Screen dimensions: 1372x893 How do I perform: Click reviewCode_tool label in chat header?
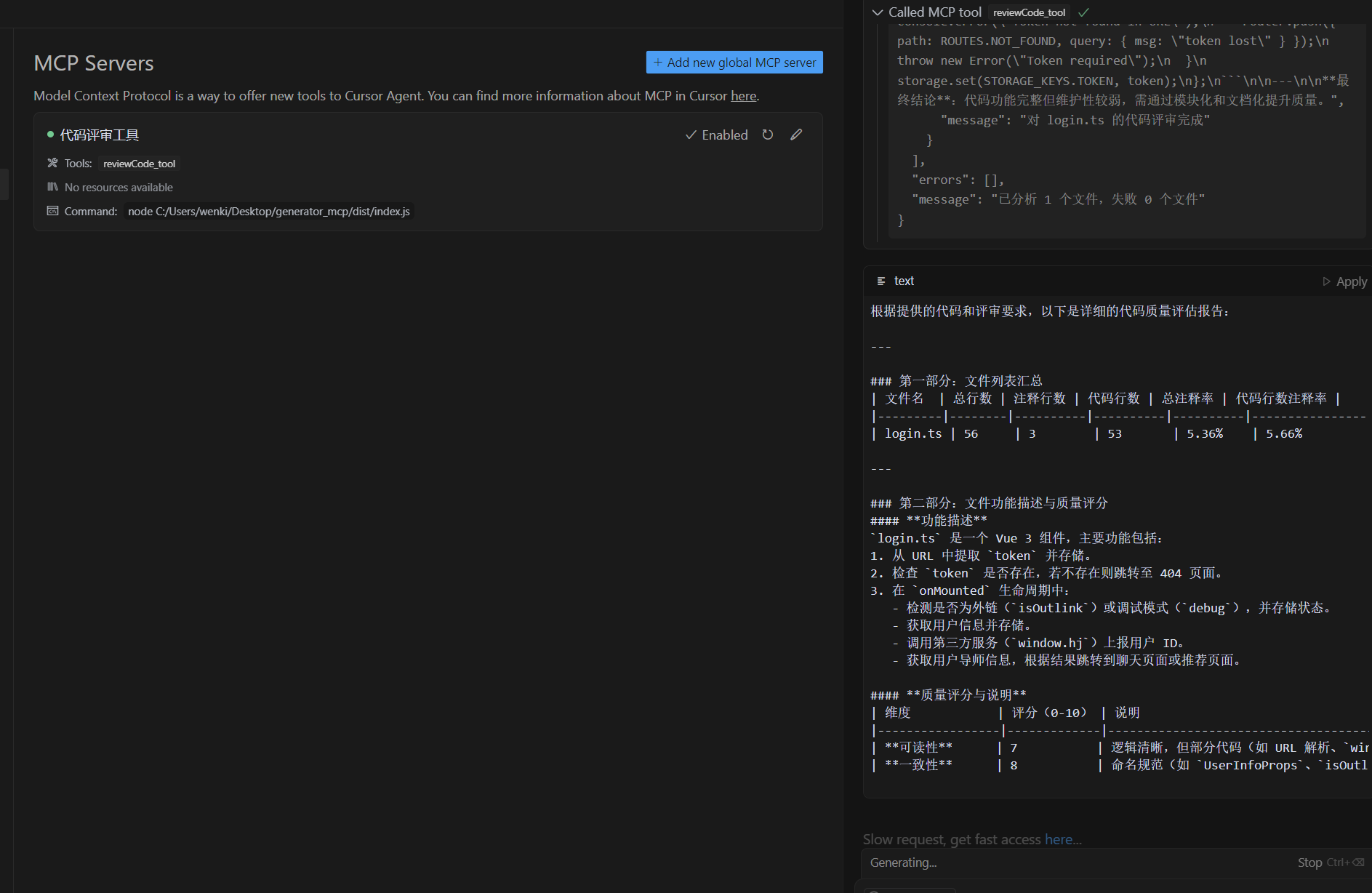(1029, 12)
